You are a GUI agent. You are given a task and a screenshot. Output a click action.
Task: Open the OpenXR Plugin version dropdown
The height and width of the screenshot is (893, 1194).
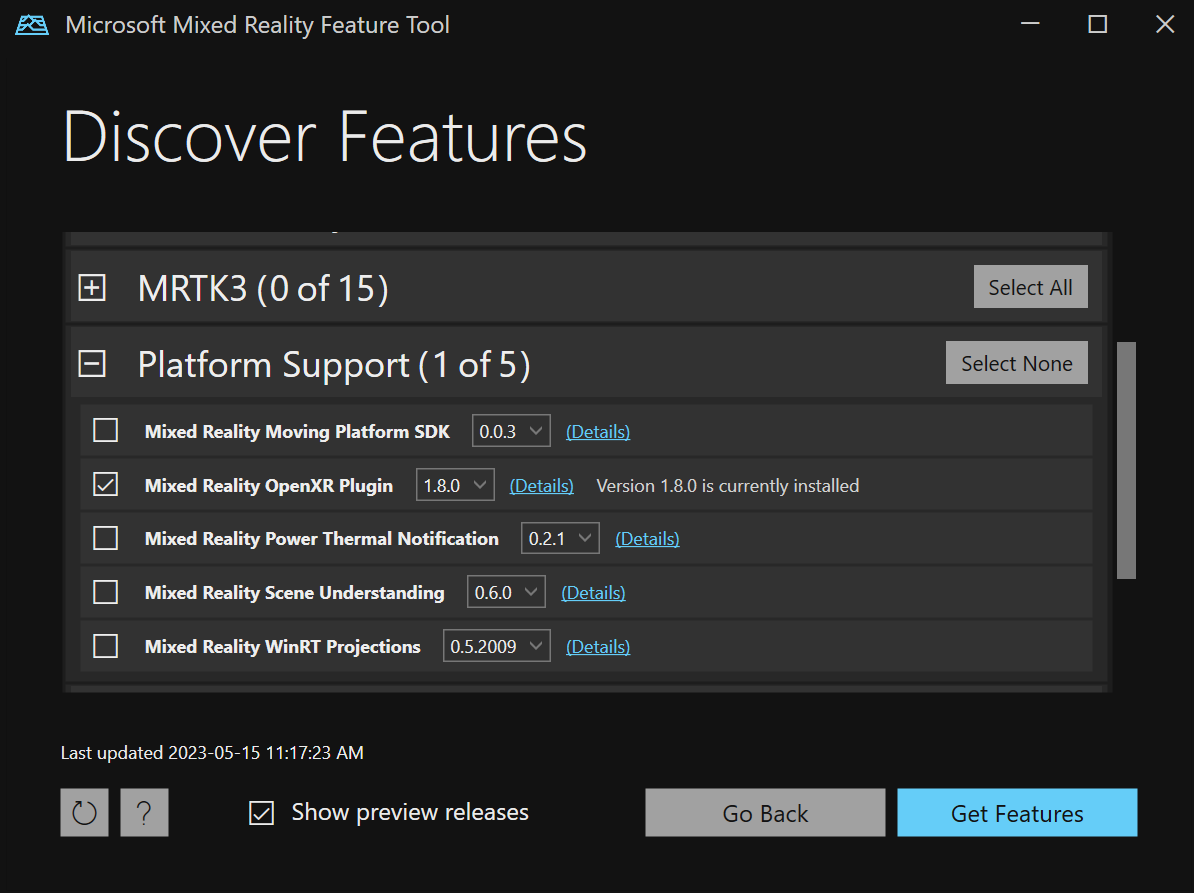pyautogui.click(x=481, y=484)
